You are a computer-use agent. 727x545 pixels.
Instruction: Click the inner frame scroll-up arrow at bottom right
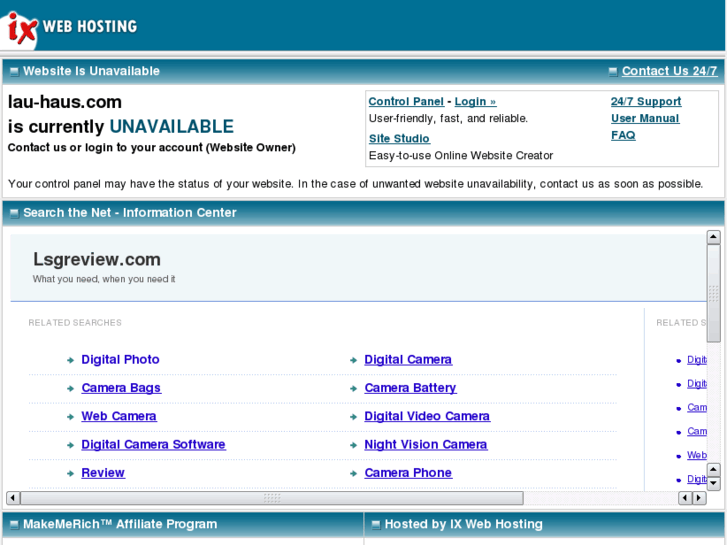click(714, 469)
